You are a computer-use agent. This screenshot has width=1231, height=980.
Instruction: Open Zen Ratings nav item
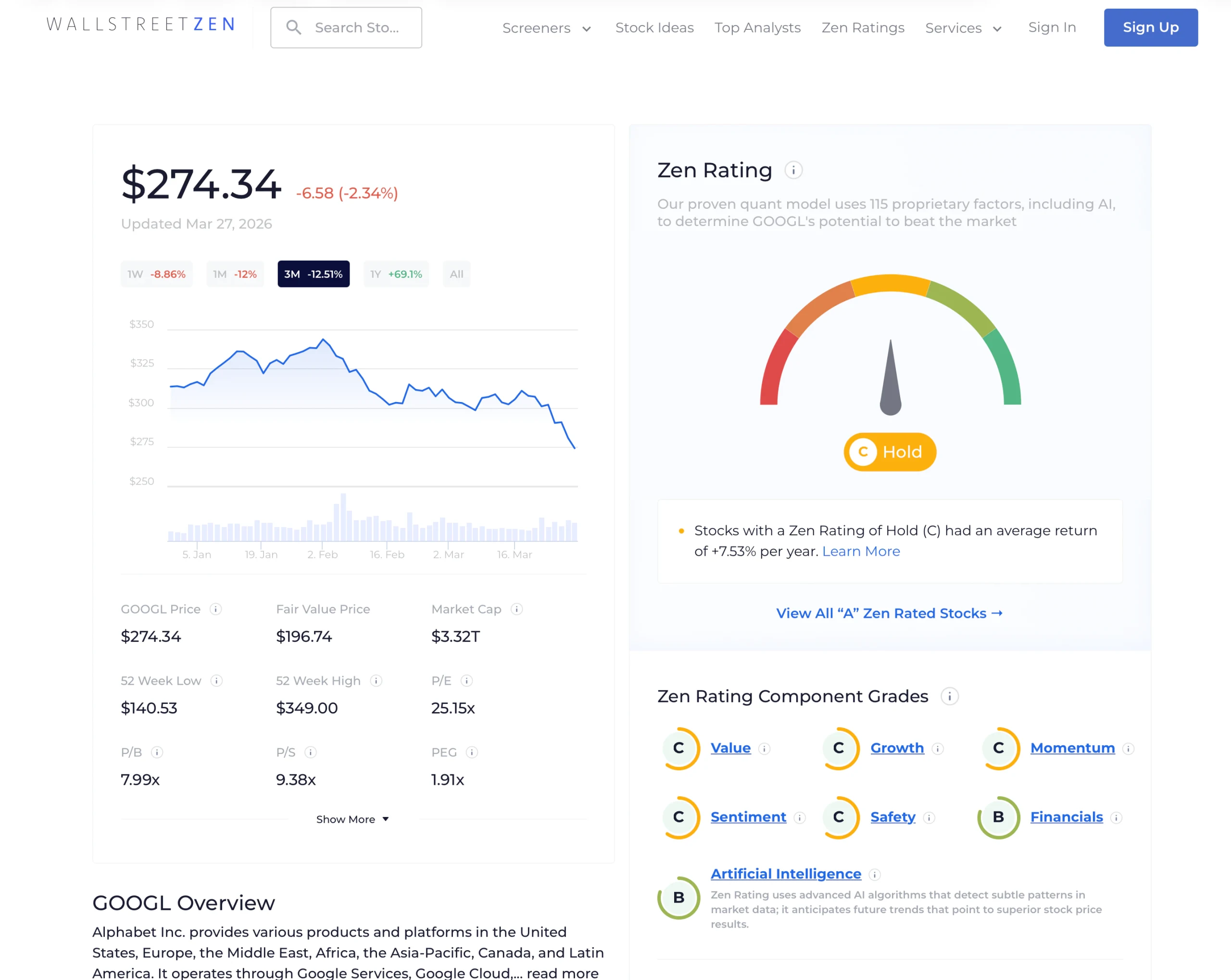coord(862,27)
